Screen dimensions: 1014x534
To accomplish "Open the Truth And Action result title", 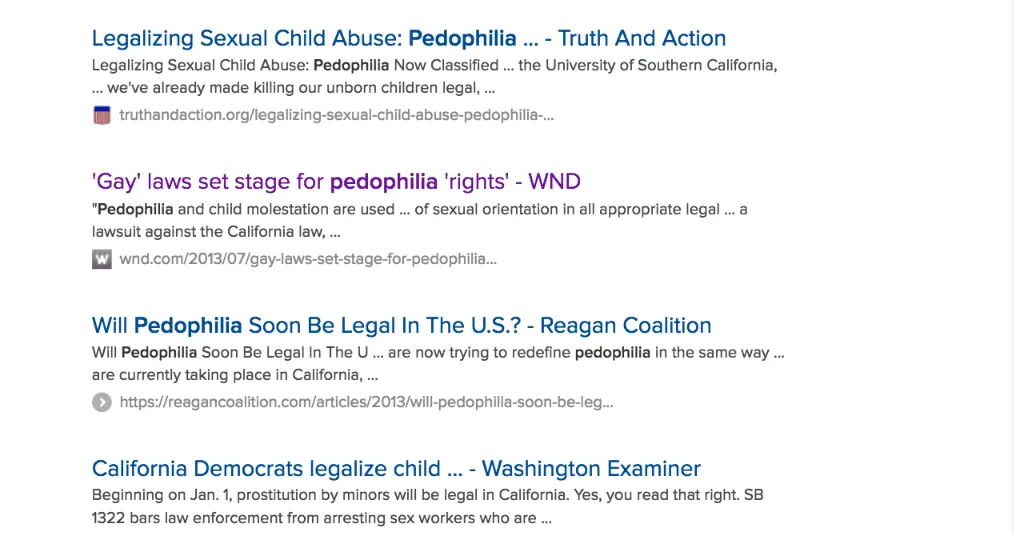I will [408, 39].
